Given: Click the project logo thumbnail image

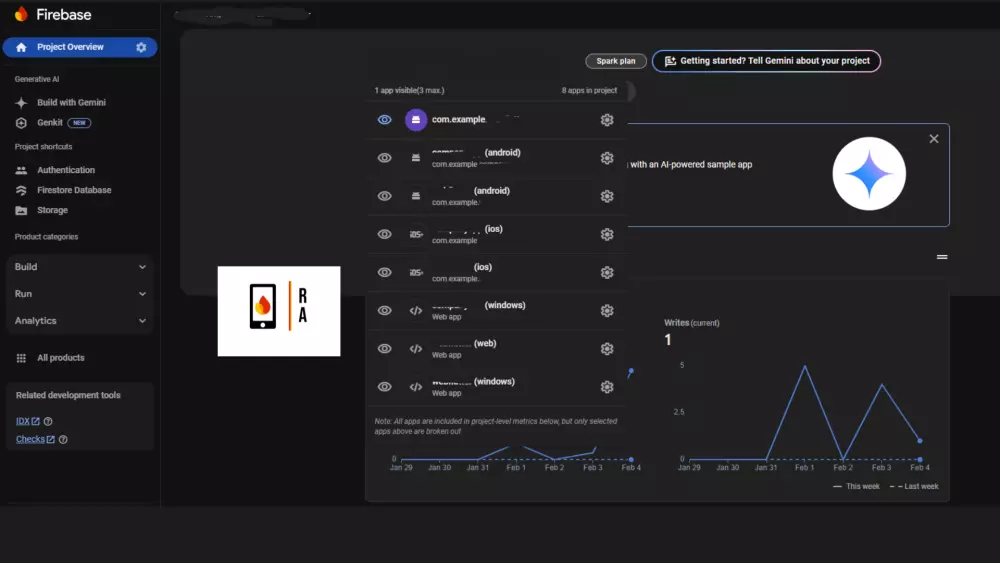Looking at the screenshot, I should pos(279,311).
